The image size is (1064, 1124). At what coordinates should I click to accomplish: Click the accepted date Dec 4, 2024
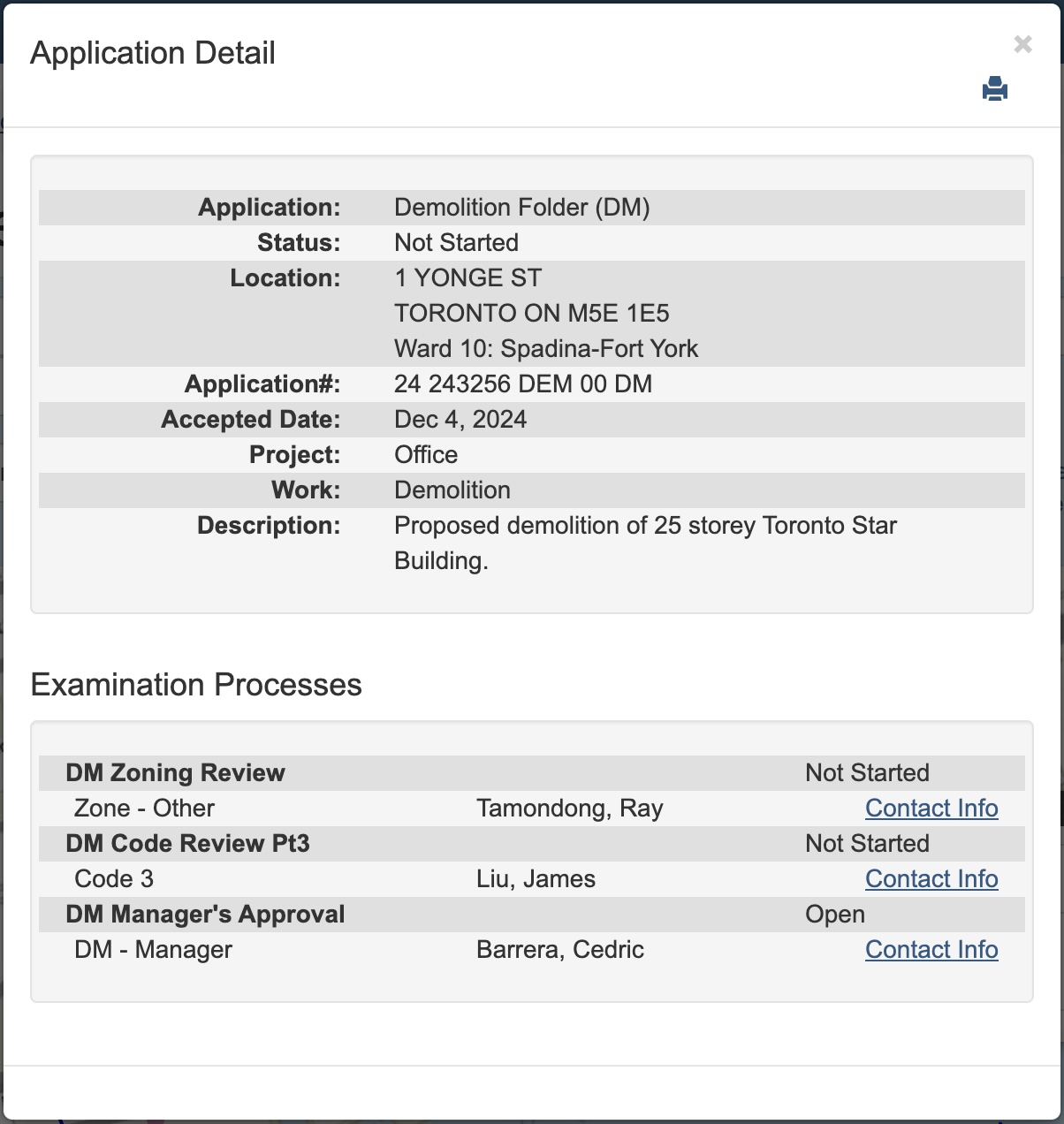pyautogui.click(x=460, y=420)
